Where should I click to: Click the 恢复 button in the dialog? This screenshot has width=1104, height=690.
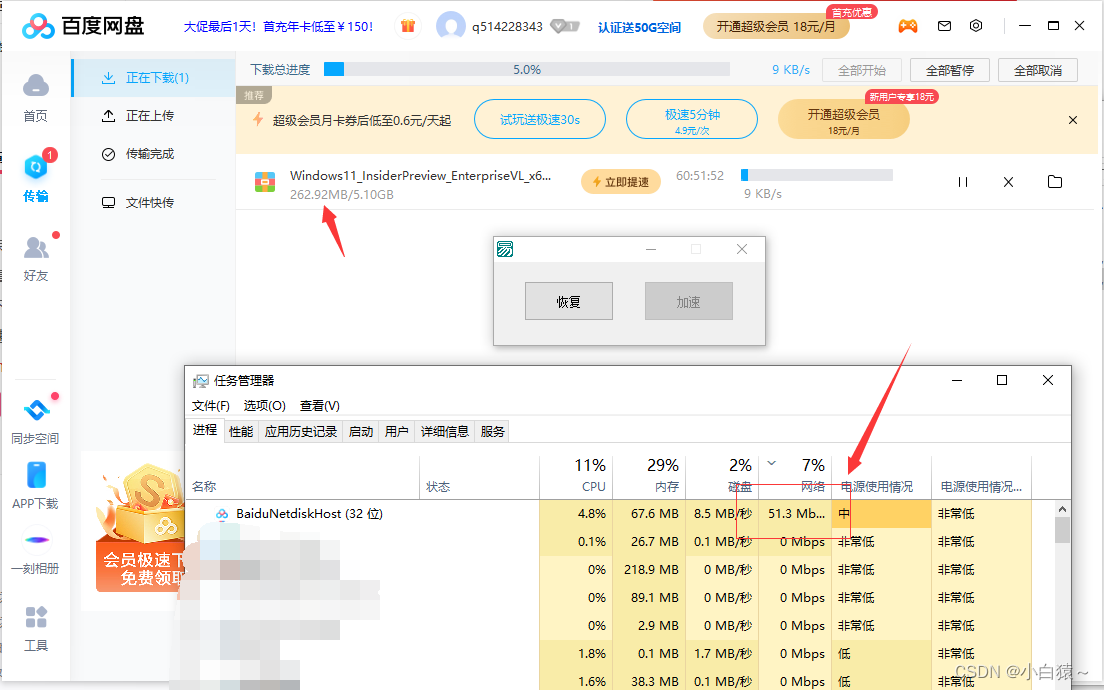click(569, 301)
